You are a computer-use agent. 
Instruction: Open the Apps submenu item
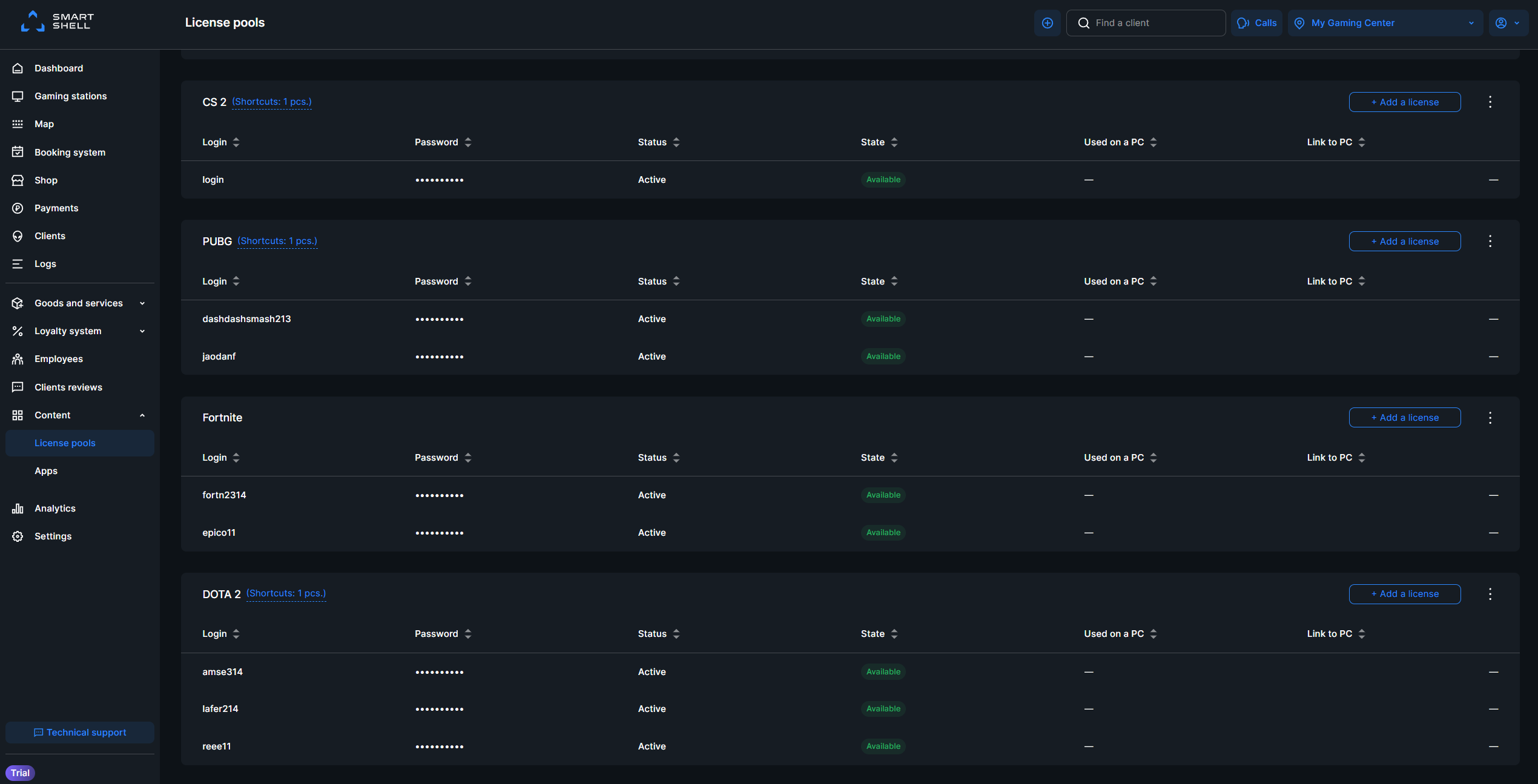[46, 471]
